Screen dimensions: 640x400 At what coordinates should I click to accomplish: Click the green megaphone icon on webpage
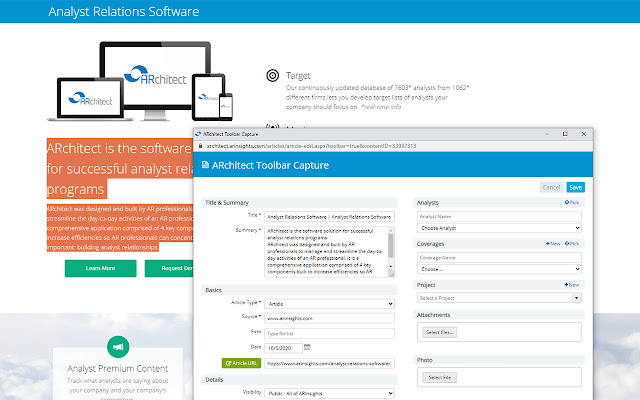point(118,347)
